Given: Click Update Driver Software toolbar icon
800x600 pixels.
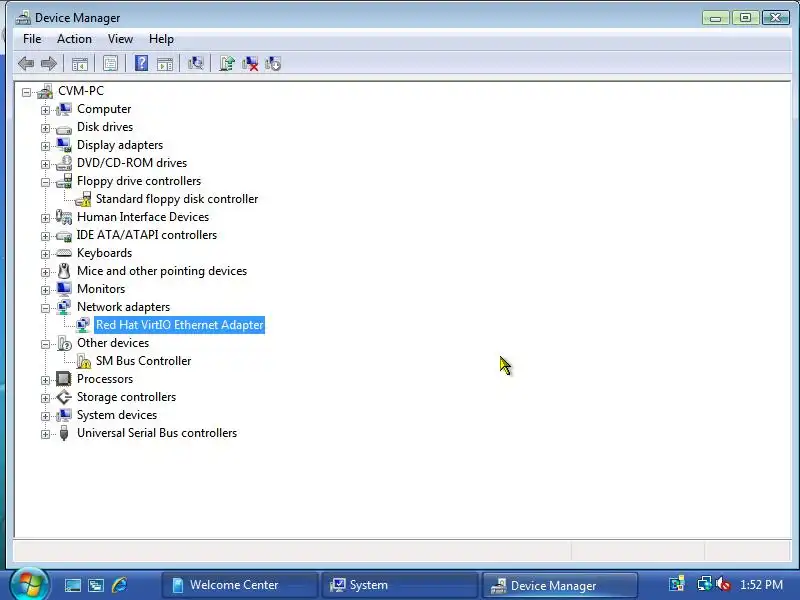Looking at the screenshot, I should click(227, 64).
